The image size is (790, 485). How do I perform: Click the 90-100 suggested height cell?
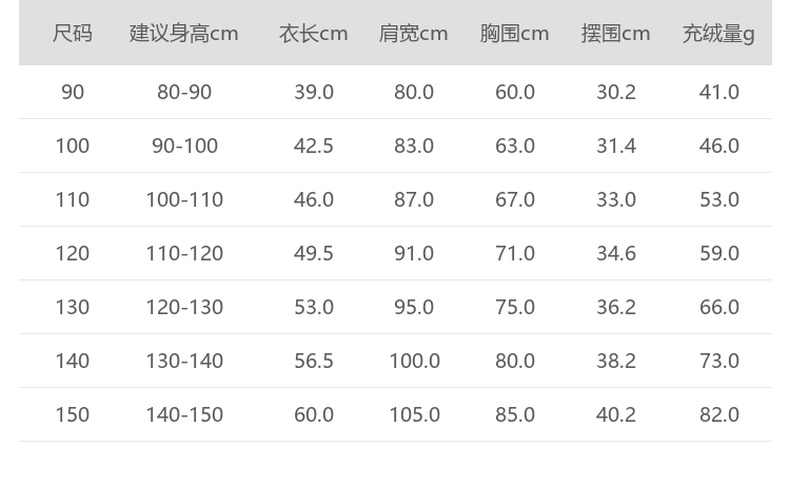click(x=184, y=146)
